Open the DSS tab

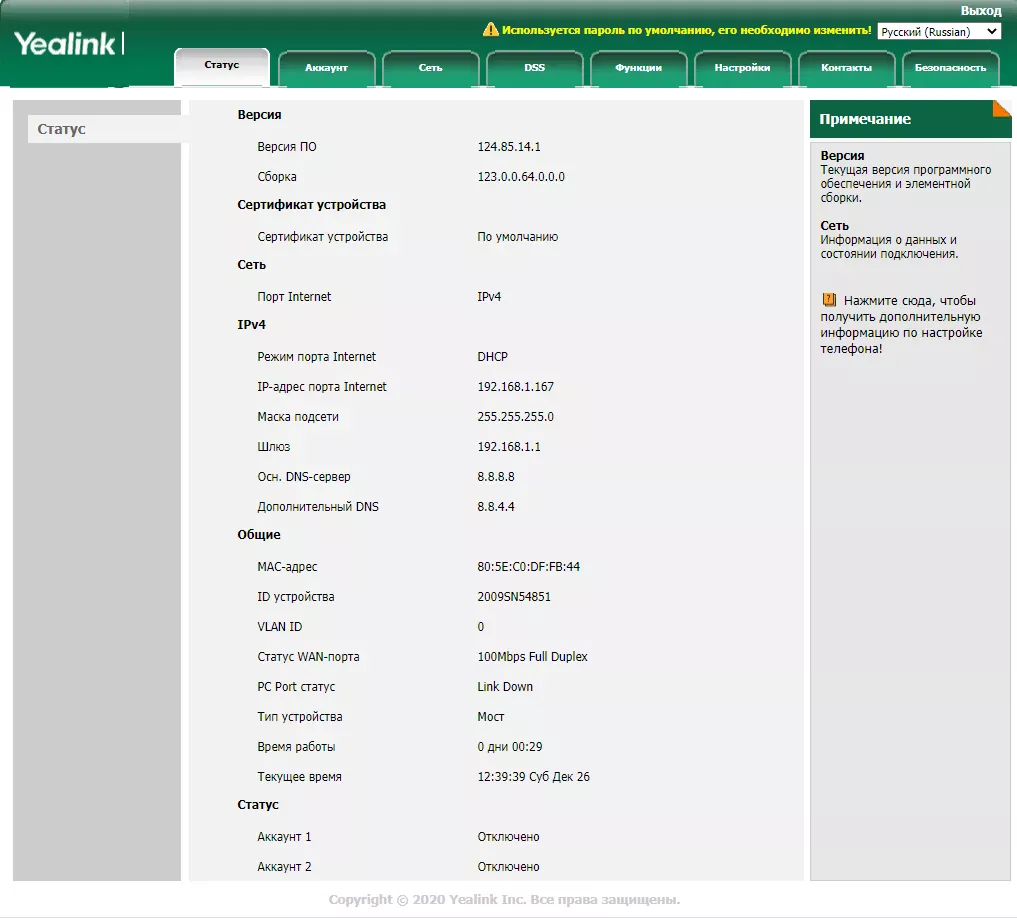[534, 68]
